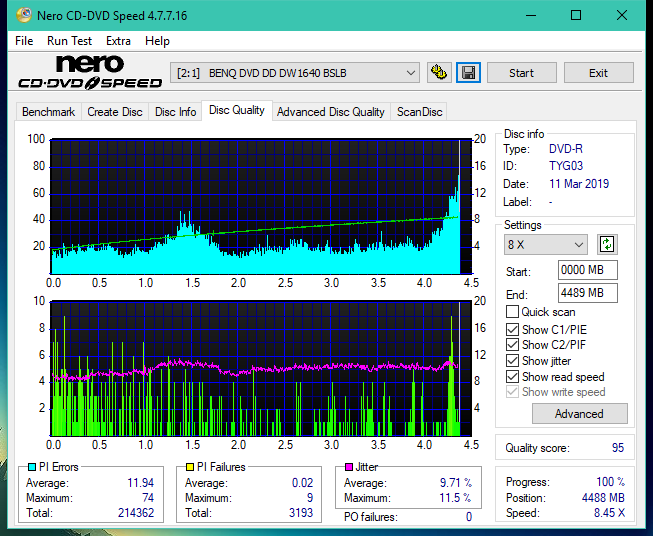Screen dimensions: 653x536
Task: Click the Quality score value 95
Action: (618, 448)
